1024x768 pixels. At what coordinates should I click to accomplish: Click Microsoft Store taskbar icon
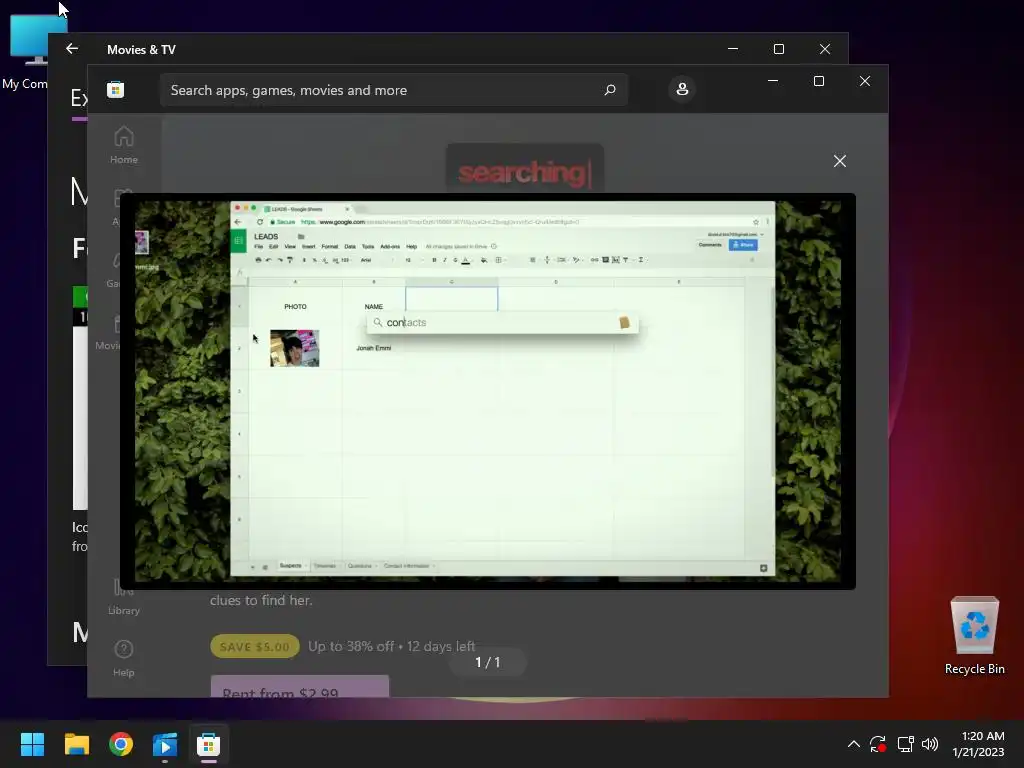(x=208, y=744)
